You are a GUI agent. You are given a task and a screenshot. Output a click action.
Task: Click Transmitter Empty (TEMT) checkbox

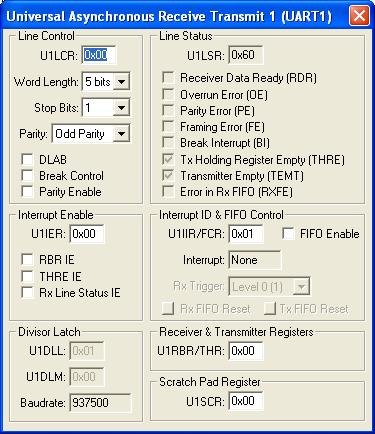point(168,175)
